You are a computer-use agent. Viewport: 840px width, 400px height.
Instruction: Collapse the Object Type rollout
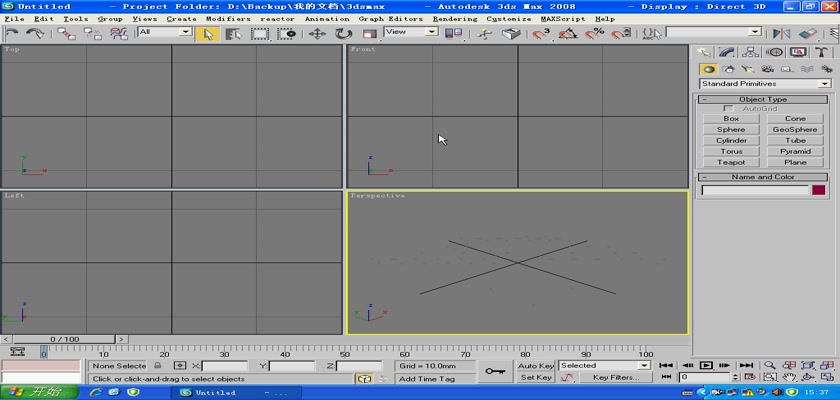763,100
